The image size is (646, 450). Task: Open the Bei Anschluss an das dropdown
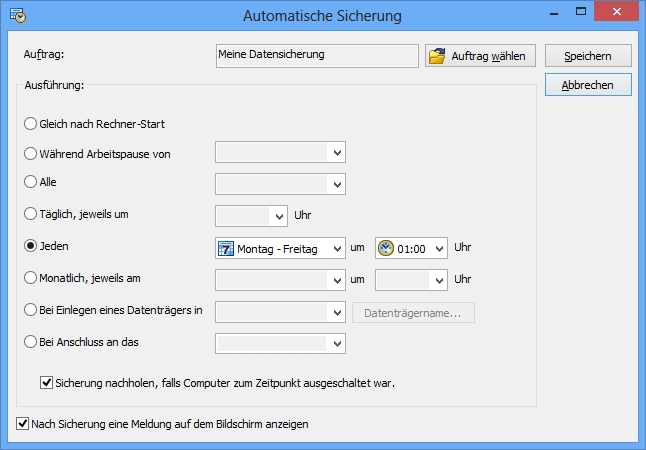tap(280, 344)
